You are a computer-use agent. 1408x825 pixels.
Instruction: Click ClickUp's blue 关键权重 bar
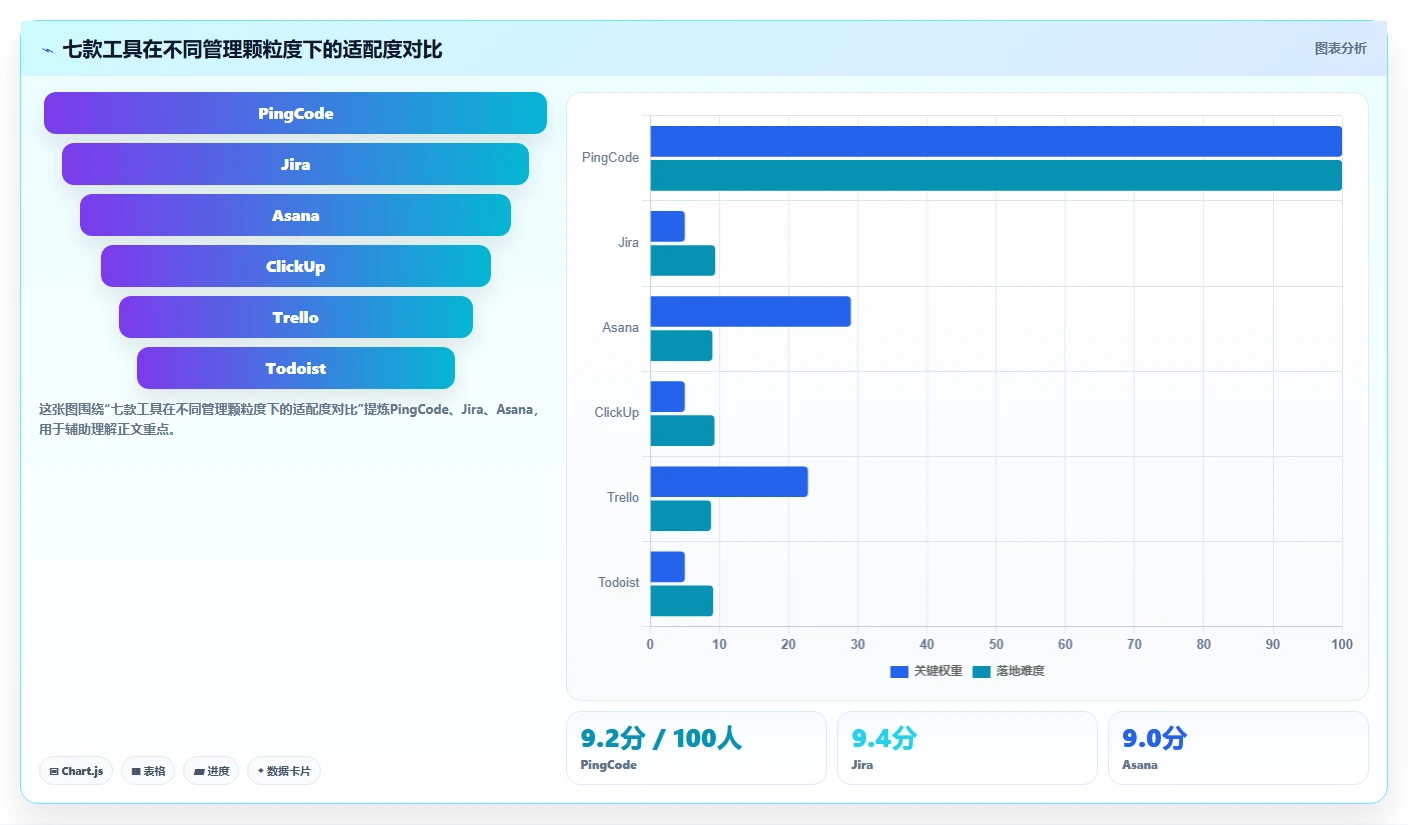(668, 396)
